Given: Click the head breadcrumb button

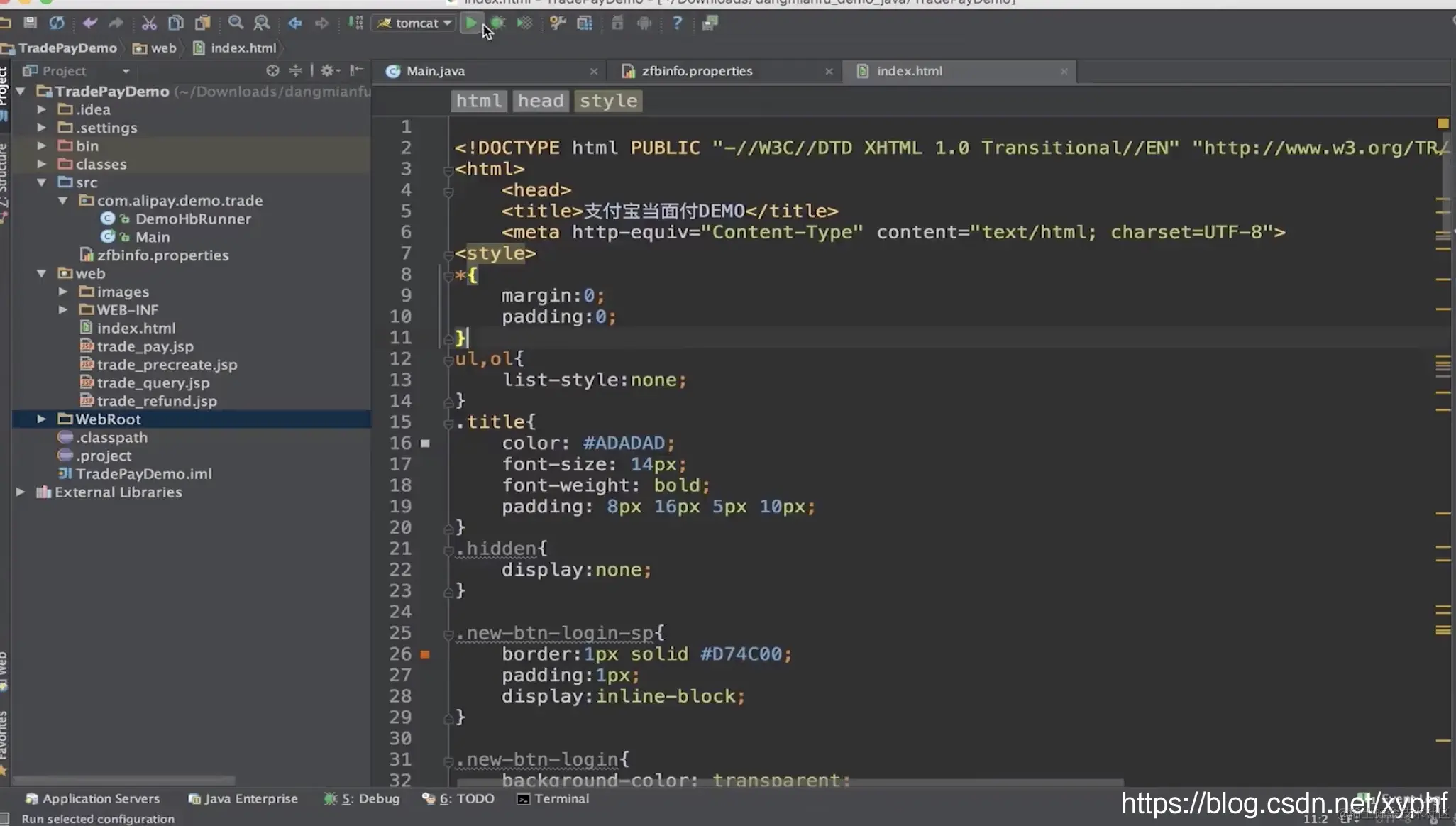Looking at the screenshot, I should [540, 101].
